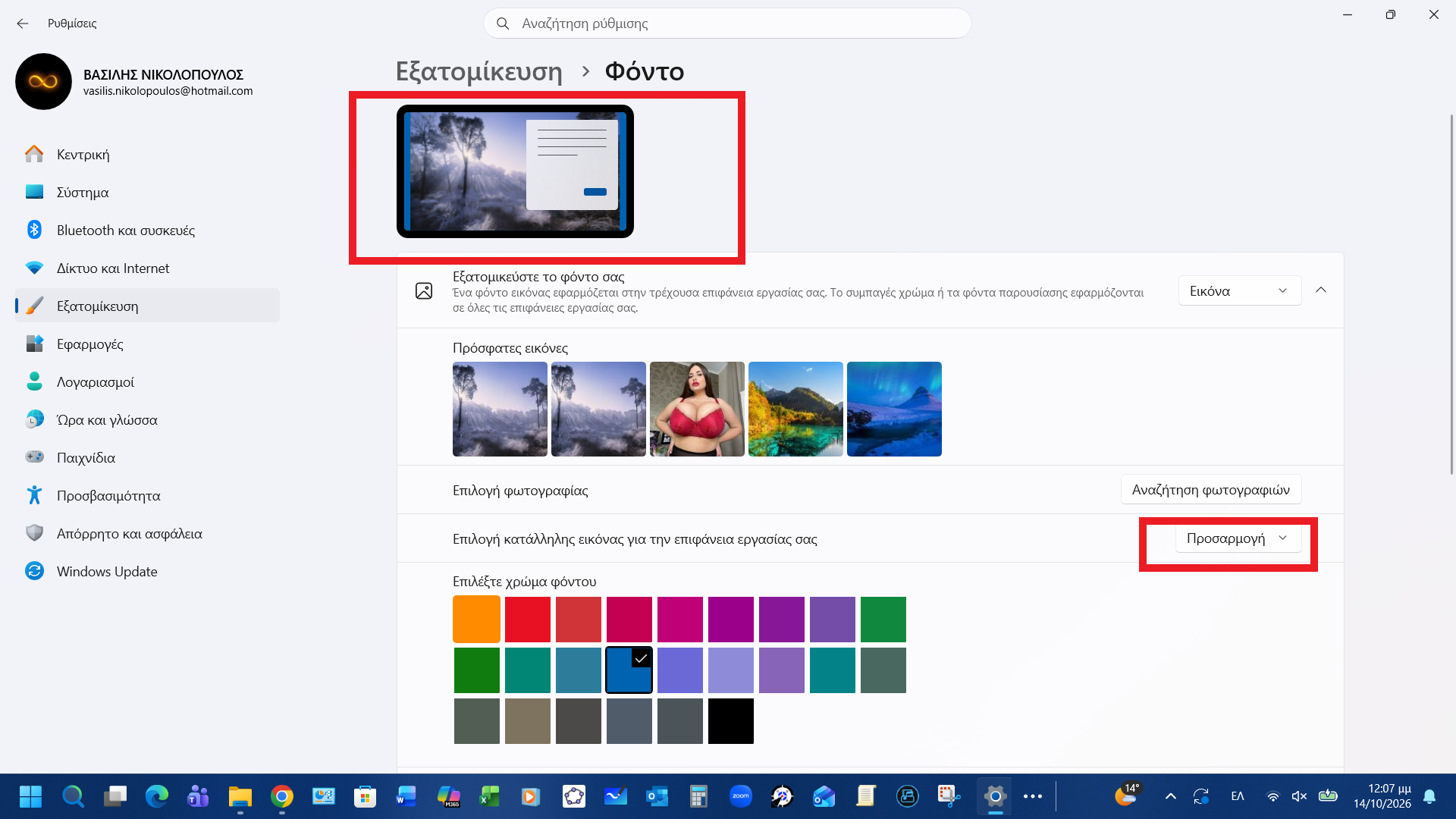
Task: Show hidden tray icons chevron
Action: tap(1170, 796)
